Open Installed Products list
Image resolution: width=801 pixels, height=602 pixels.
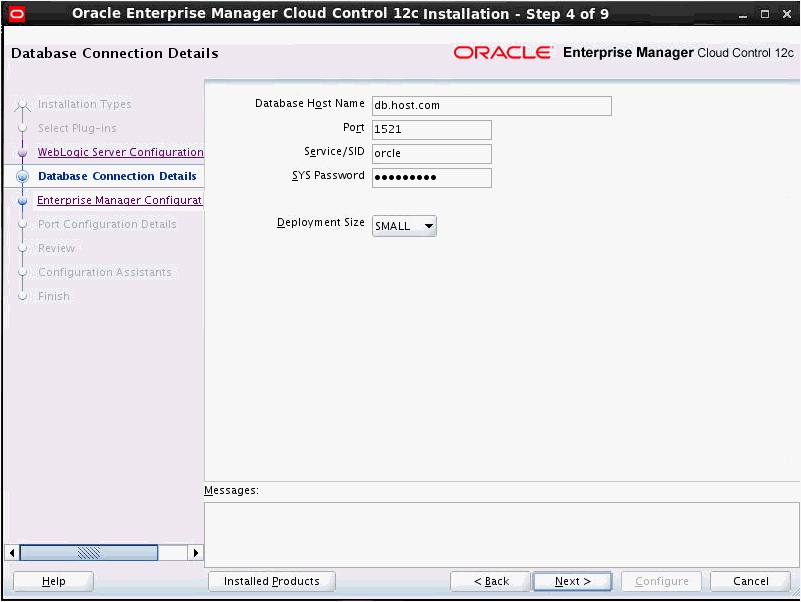pyautogui.click(x=272, y=581)
